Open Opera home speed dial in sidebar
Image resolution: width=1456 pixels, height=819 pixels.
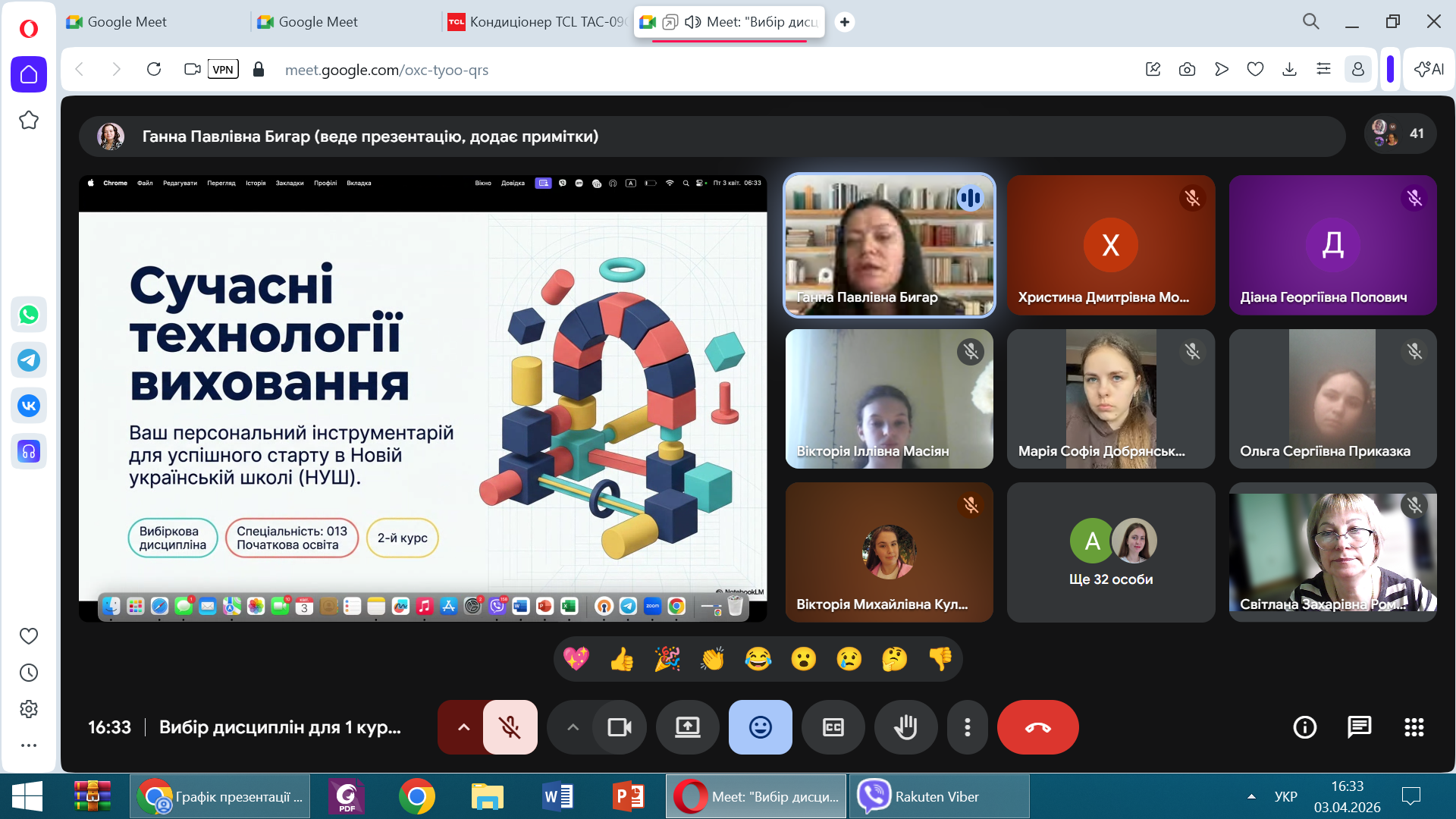29,74
